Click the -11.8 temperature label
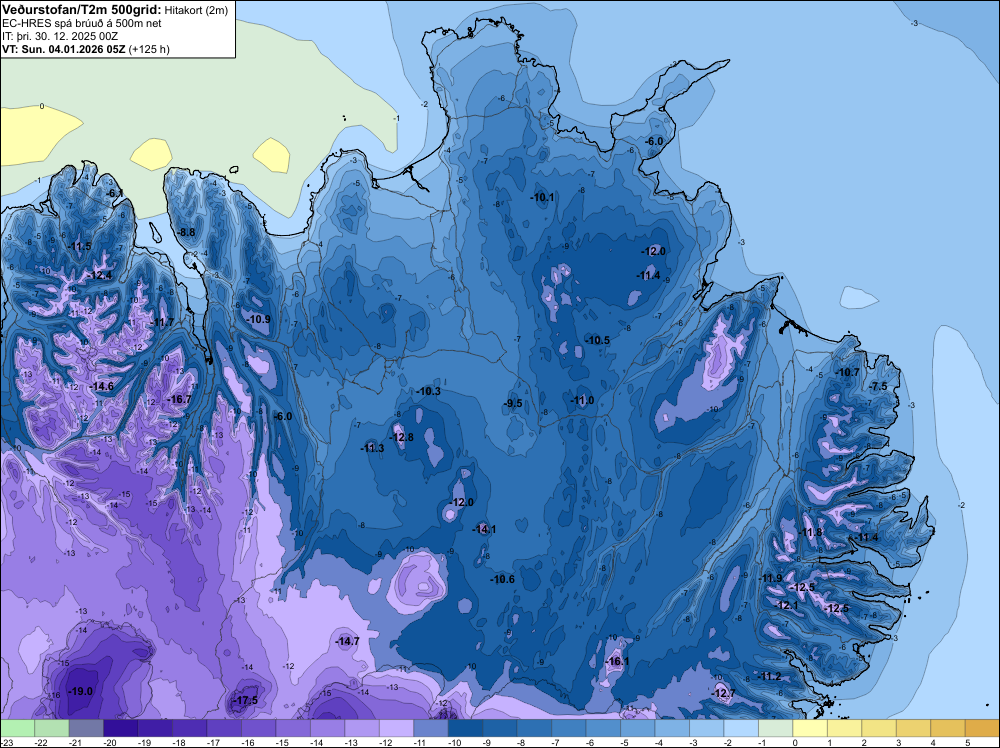 (811, 532)
